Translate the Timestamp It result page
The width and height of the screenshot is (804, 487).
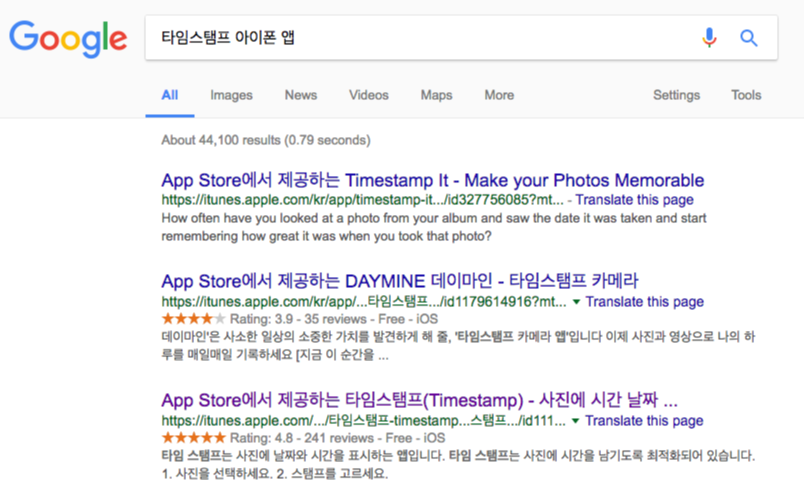click(x=634, y=200)
